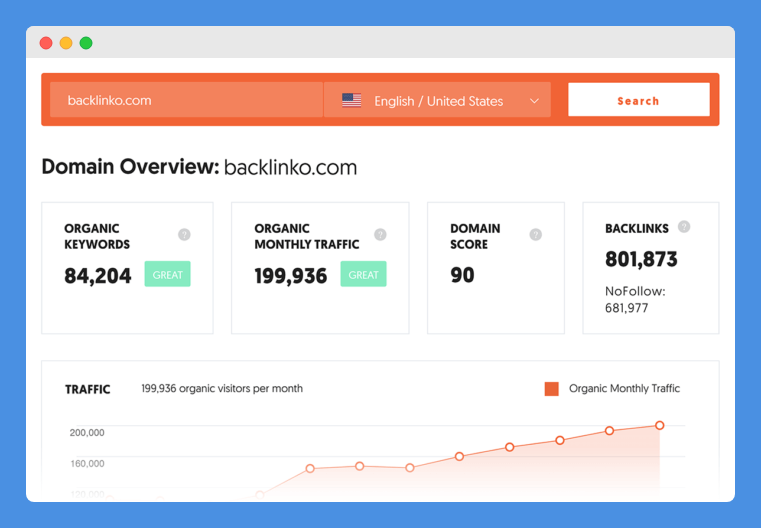This screenshot has height=528, width=761.
Task: Select the 84,204 organic keywords value
Action: tap(98, 276)
